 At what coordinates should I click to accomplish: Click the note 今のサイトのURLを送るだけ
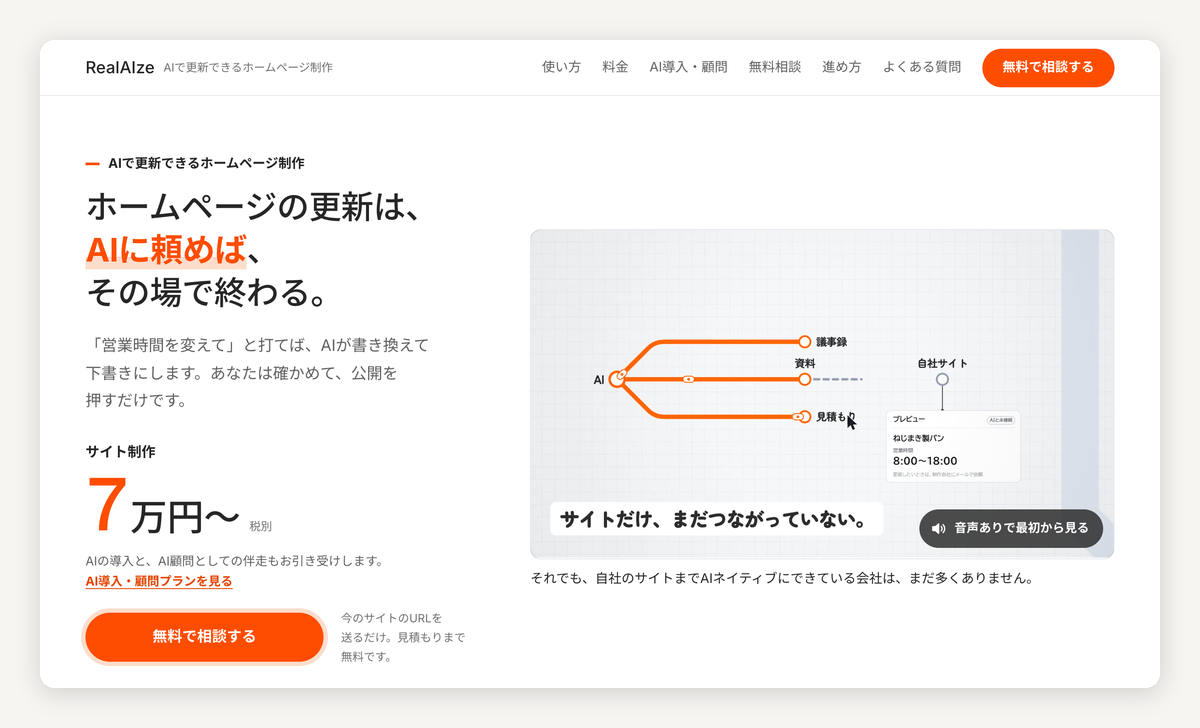(x=403, y=637)
